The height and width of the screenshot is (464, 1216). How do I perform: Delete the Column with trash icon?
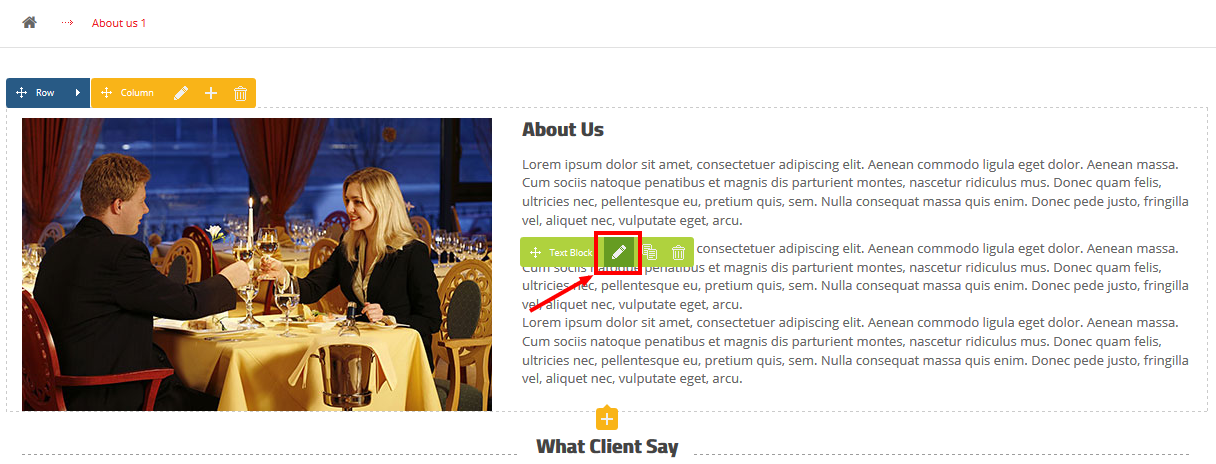pyautogui.click(x=240, y=93)
